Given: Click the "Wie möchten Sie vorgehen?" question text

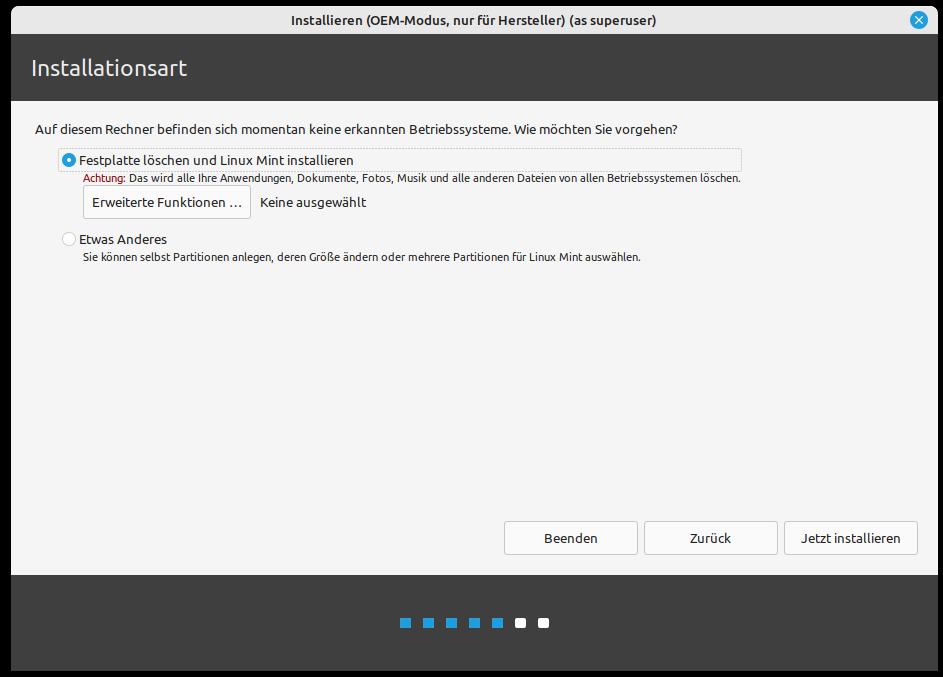Looking at the screenshot, I should click(x=596, y=130).
